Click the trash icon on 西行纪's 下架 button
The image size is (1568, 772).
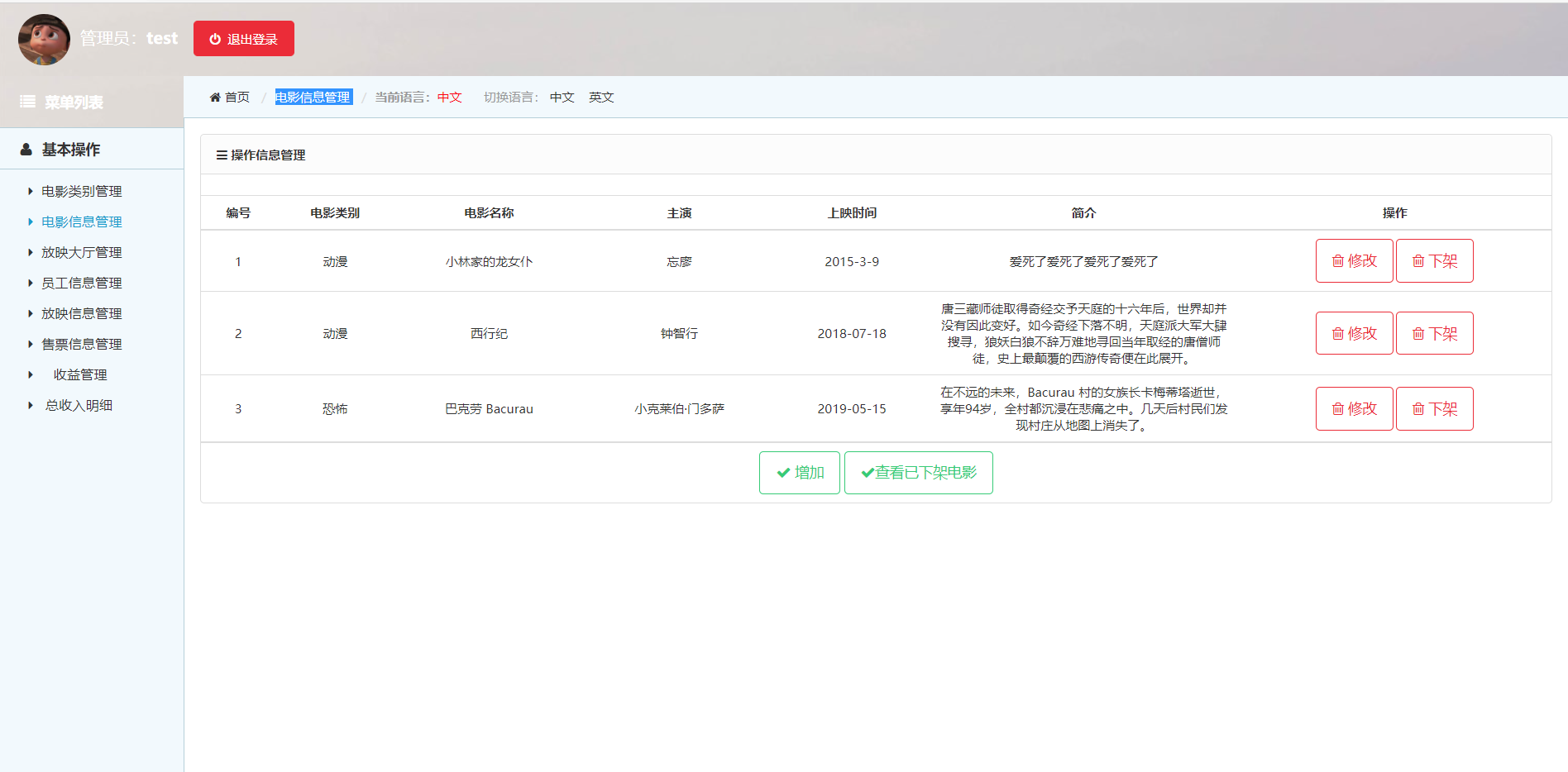click(x=1420, y=333)
